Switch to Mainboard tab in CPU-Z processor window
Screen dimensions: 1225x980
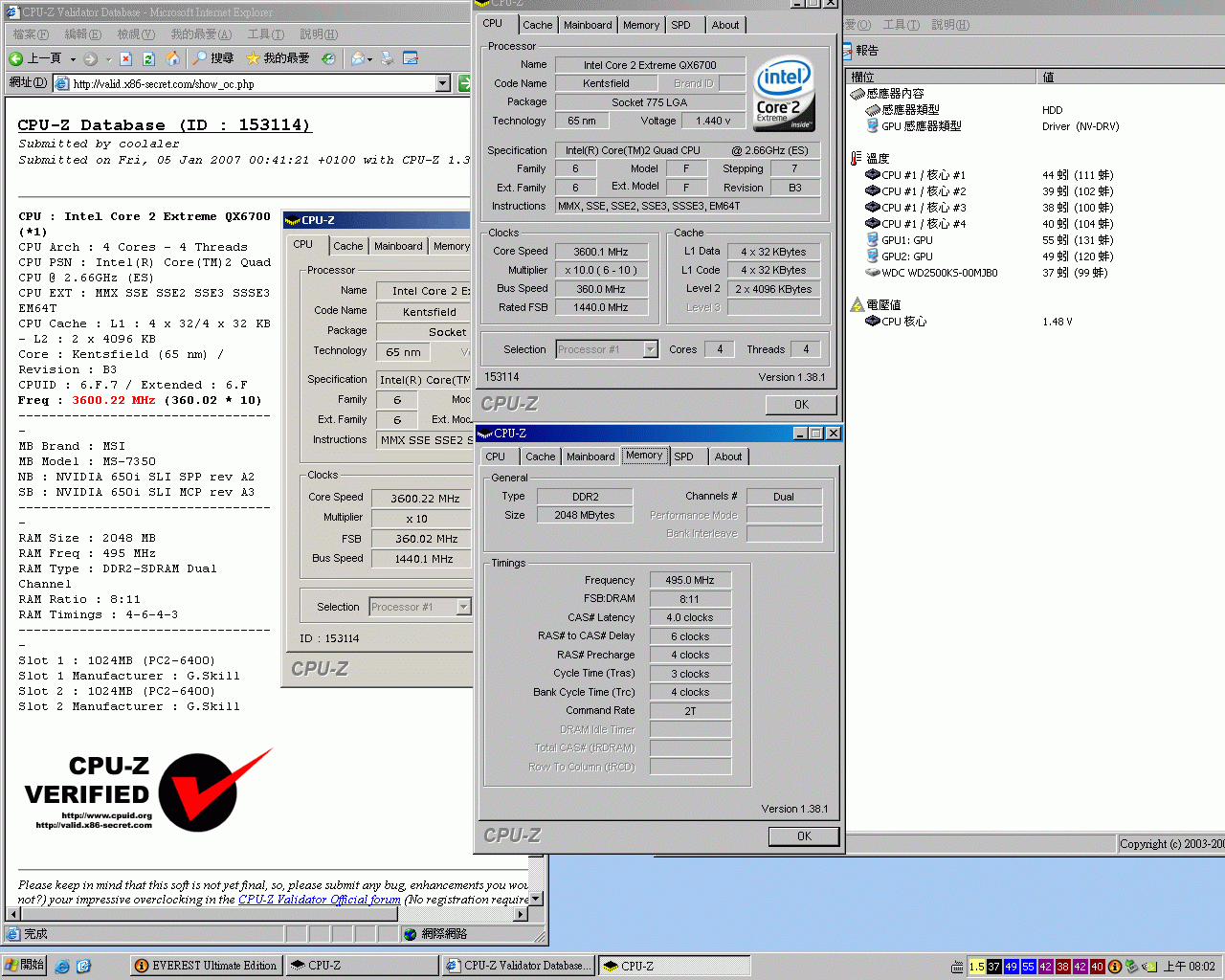(588, 25)
